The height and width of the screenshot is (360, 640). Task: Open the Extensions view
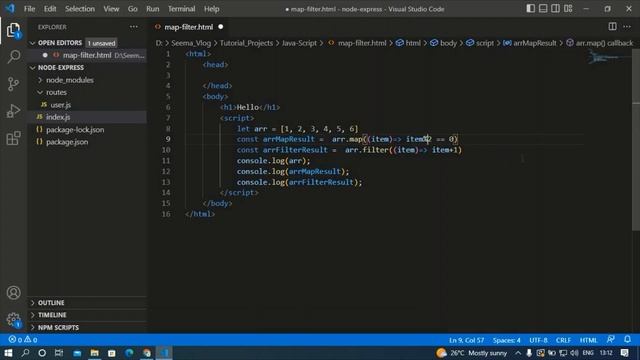click(13, 138)
